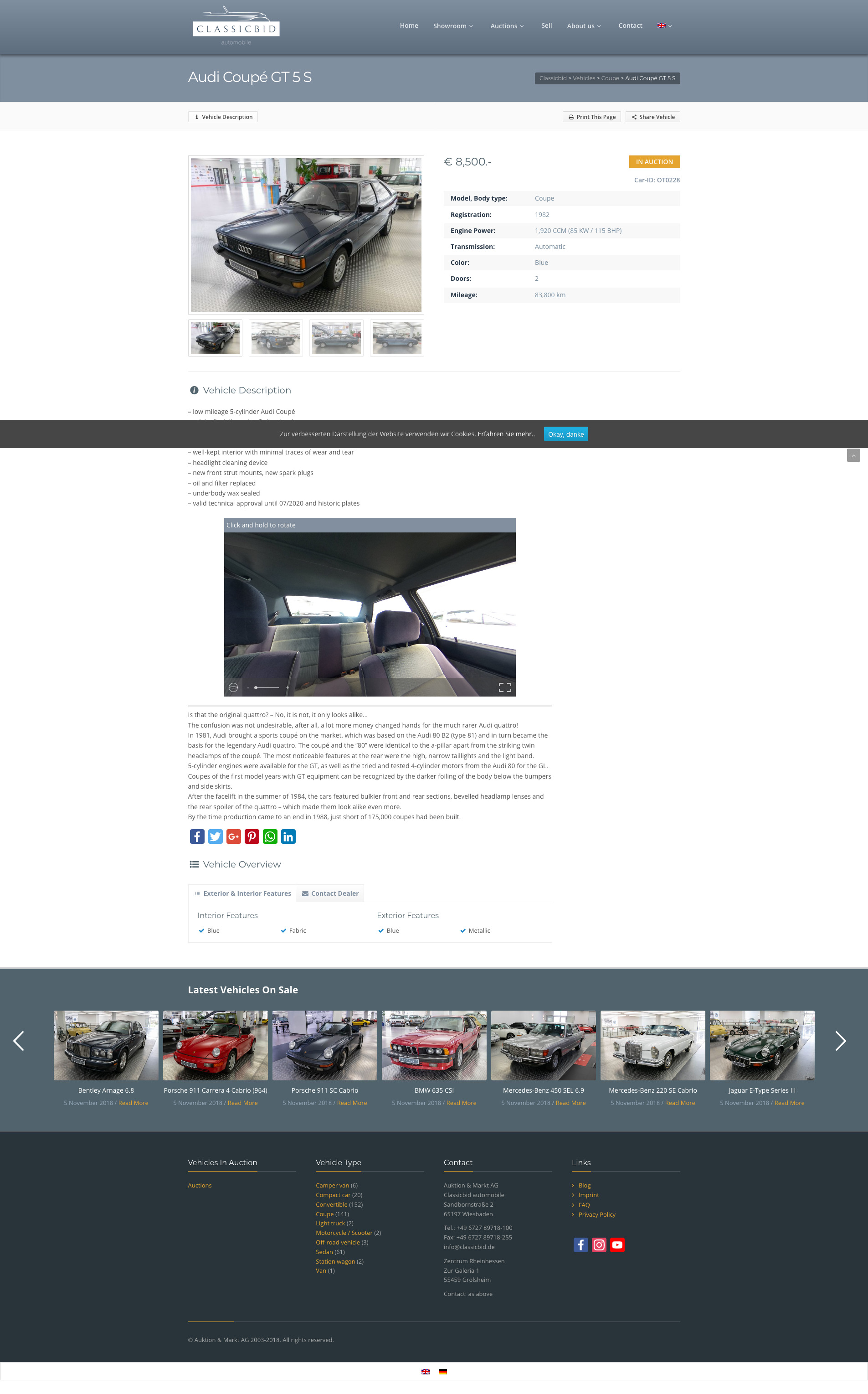Switch to the Contact Dealer tab
This screenshot has width=868, height=1394.
click(x=330, y=893)
